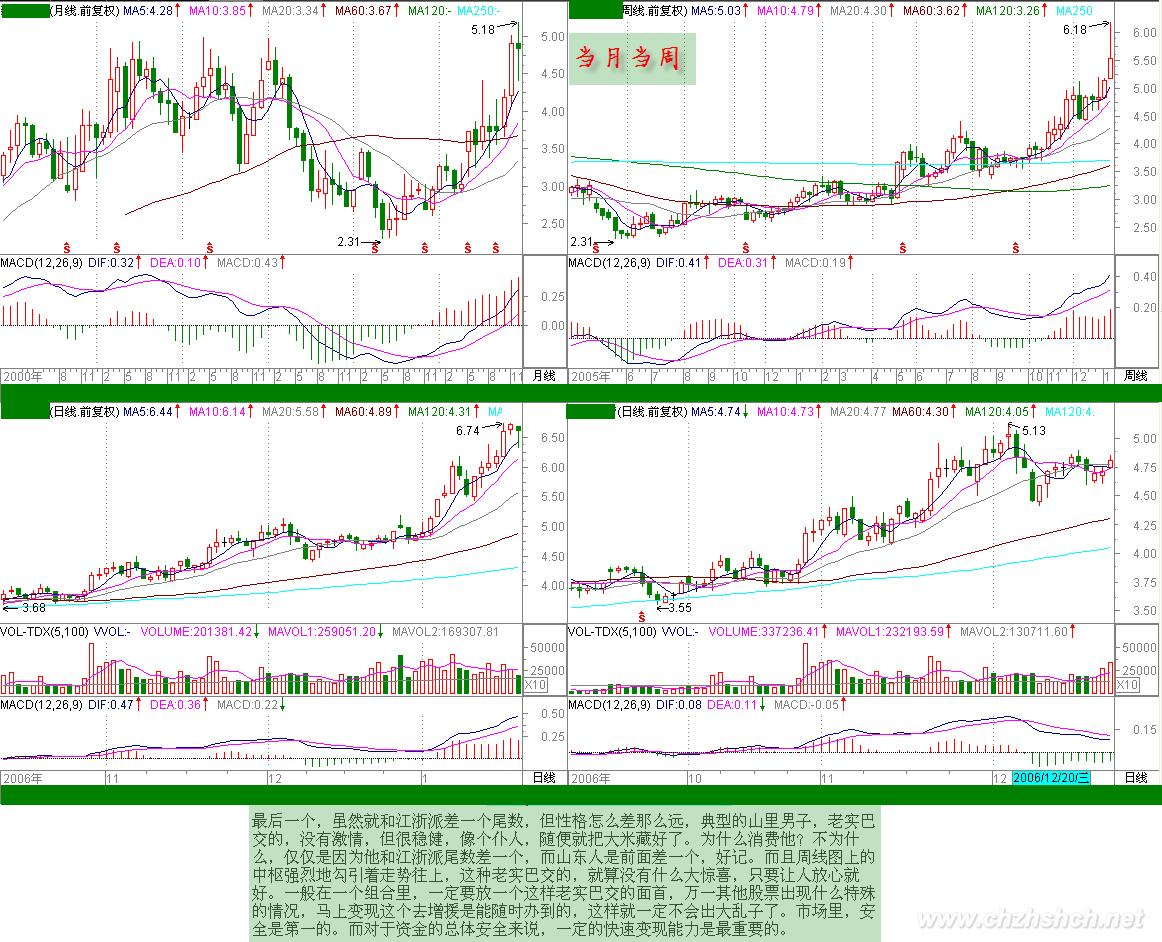This screenshot has width=1162, height=942.
Task: Open the 日线 selector in bottom-right chart
Action: pyautogui.click(x=1134, y=777)
